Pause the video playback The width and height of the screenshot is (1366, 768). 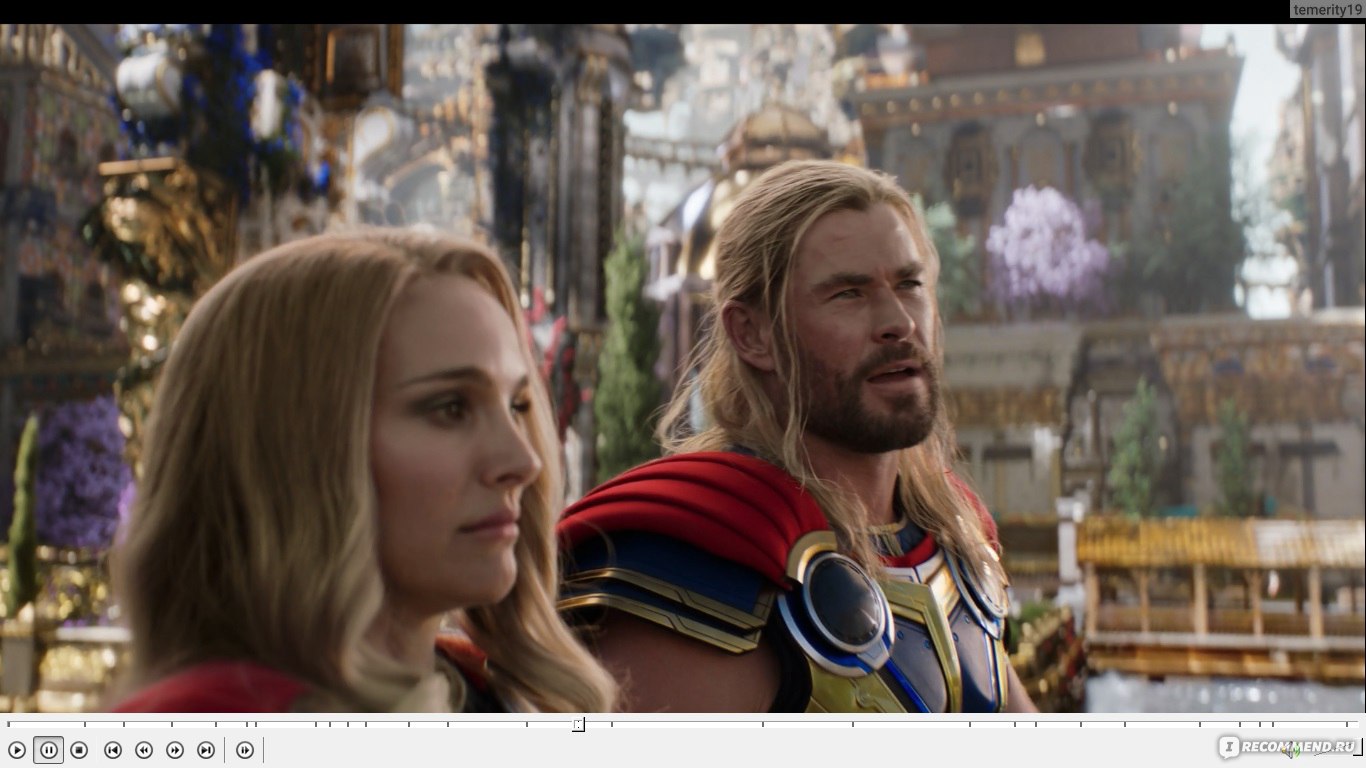[x=48, y=750]
